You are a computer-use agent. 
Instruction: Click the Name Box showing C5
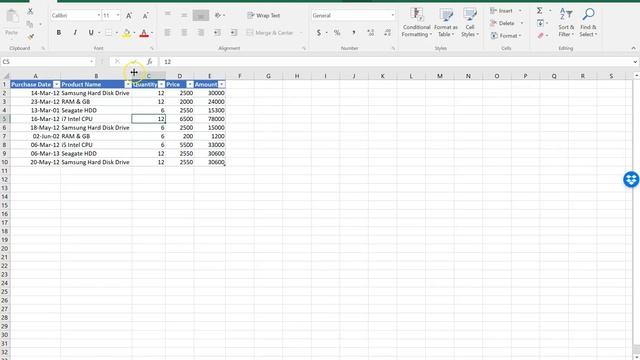tap(47, 62)
